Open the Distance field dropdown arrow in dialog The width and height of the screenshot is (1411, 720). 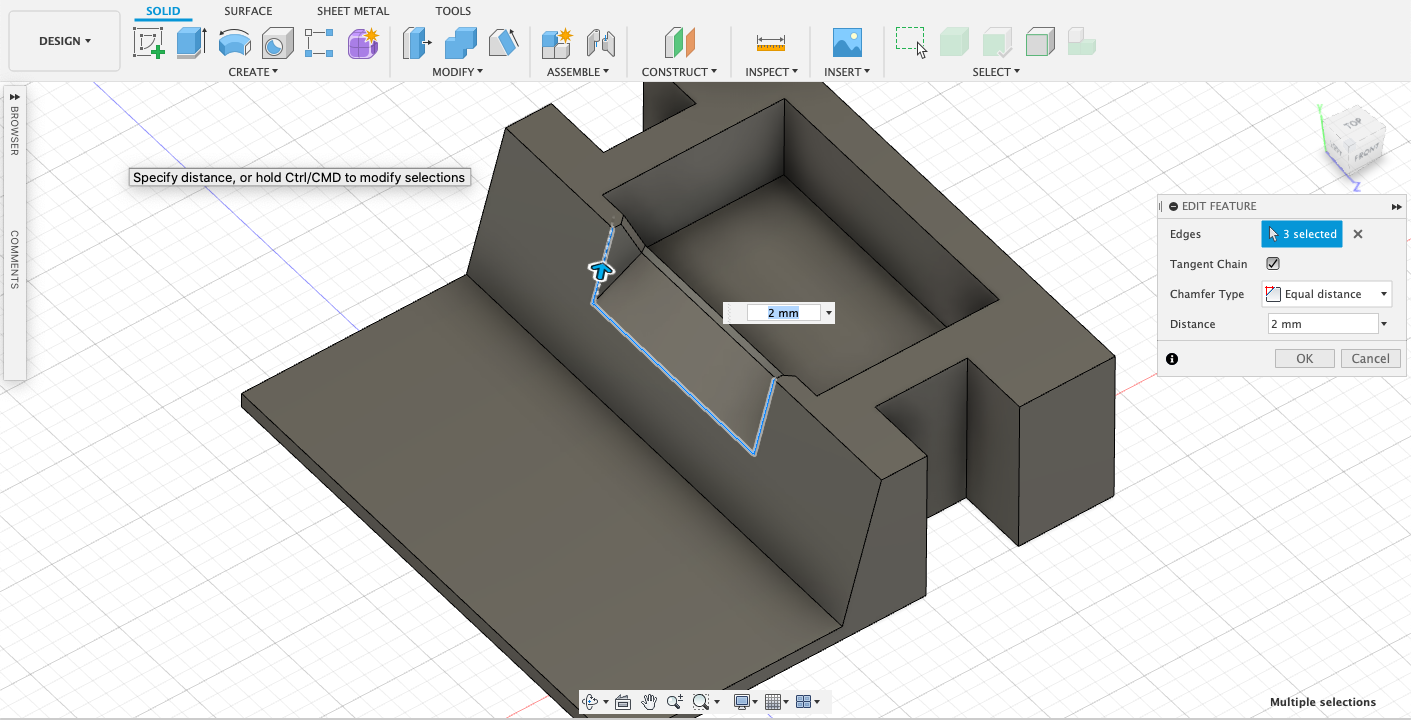[1384, 324]
